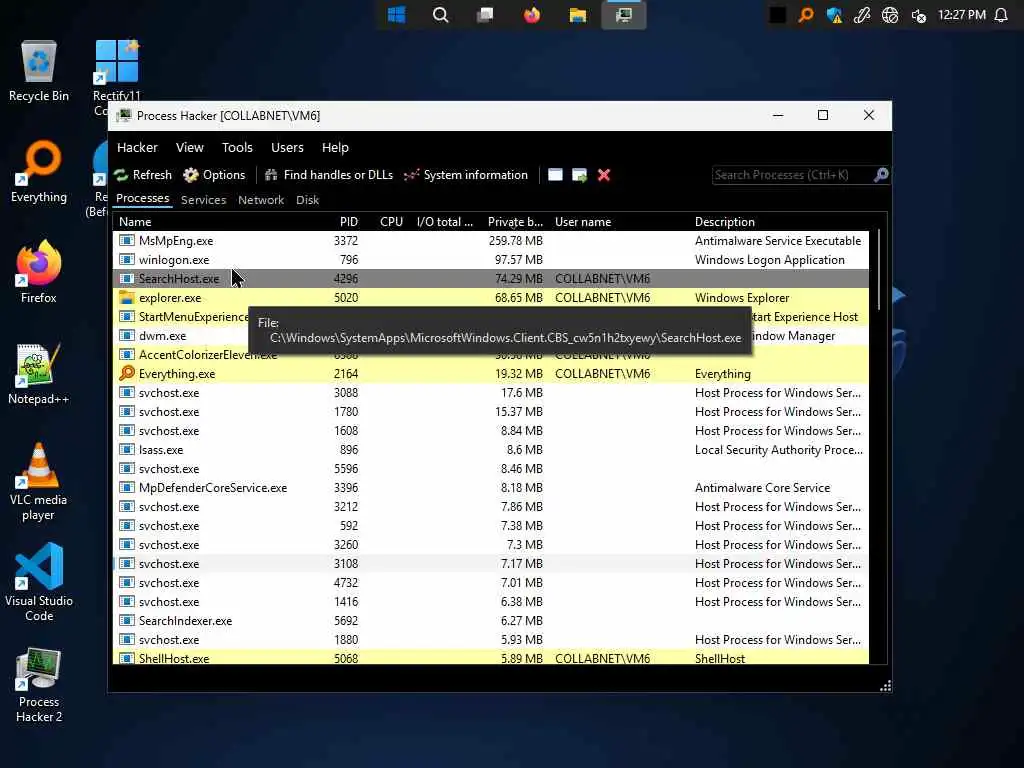
Task: Open the View menu
Action: coord(189,148)
